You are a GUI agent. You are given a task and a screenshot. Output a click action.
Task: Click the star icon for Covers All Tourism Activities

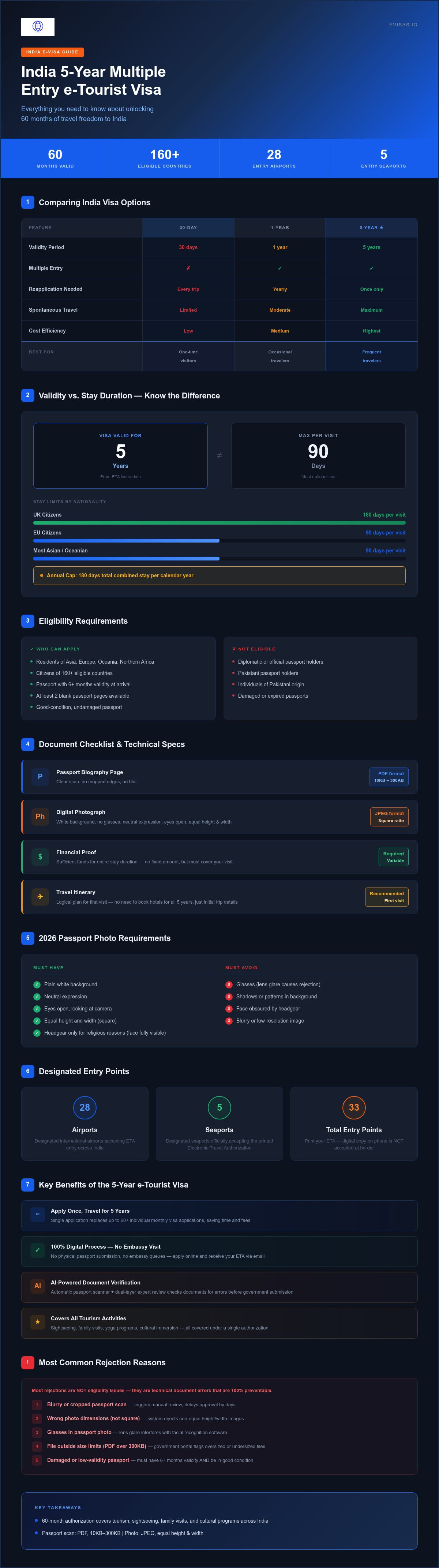38,1322
